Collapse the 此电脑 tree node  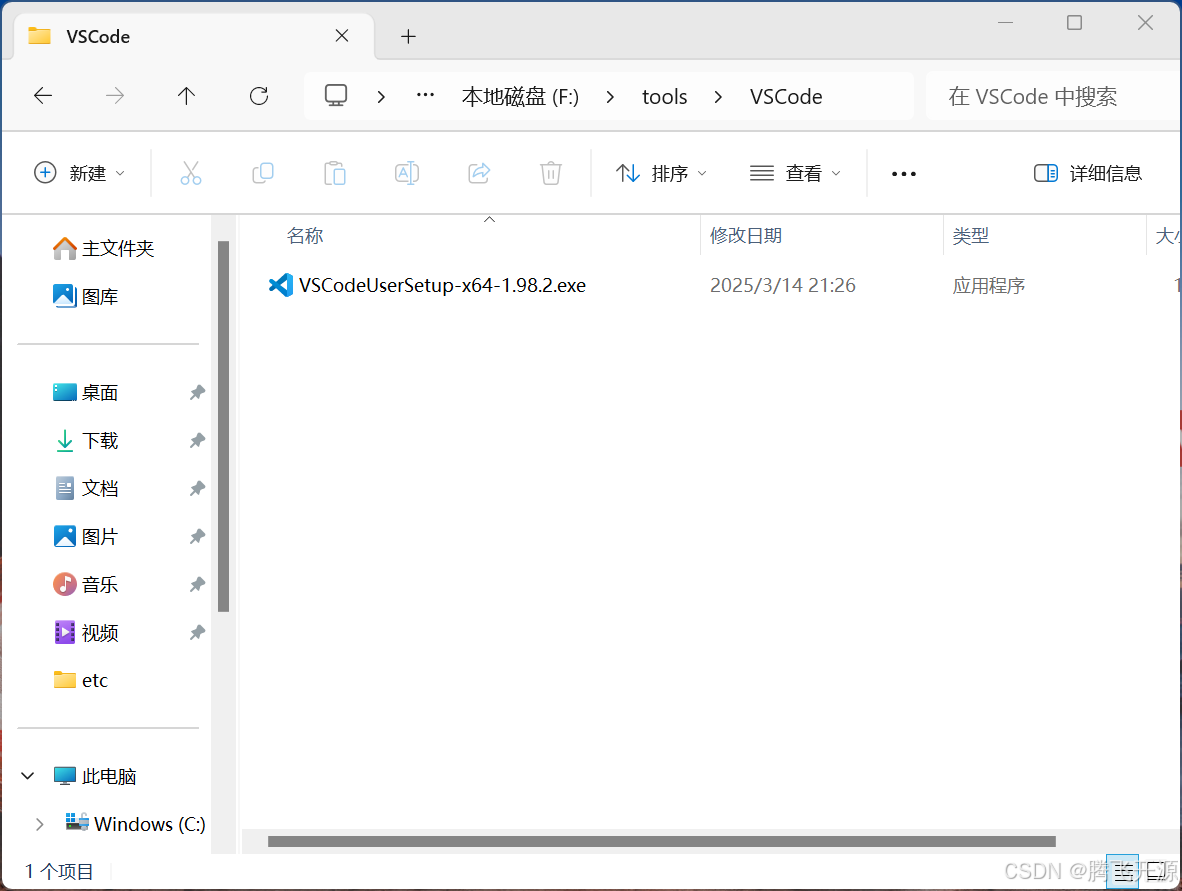[28, 776]
